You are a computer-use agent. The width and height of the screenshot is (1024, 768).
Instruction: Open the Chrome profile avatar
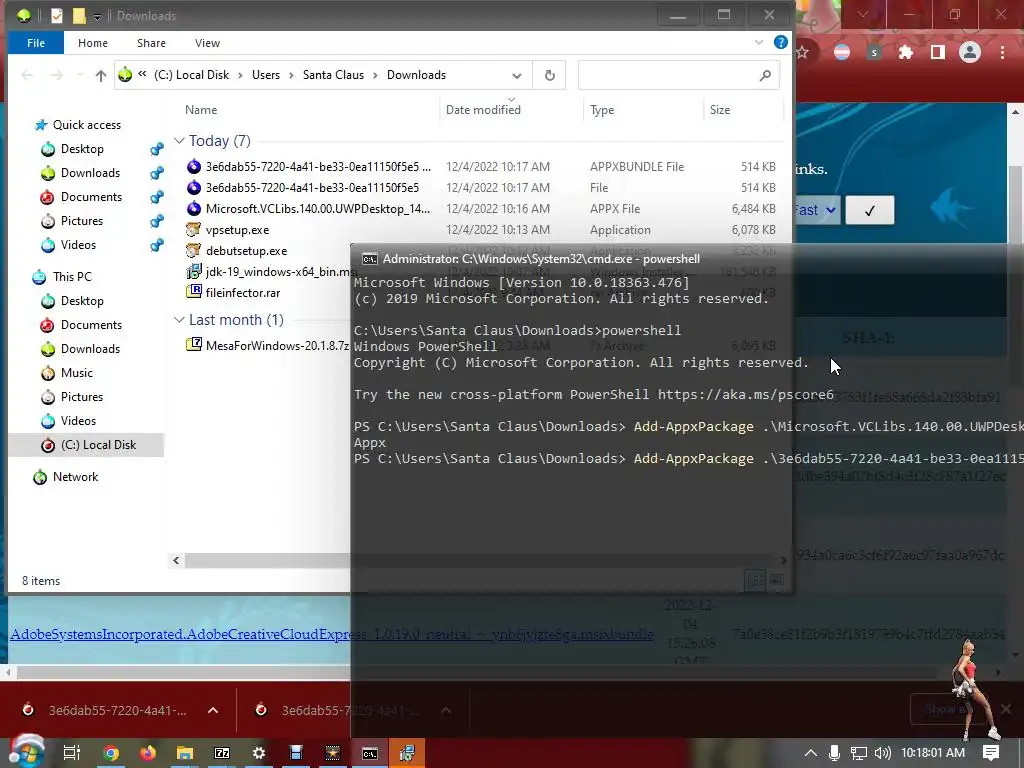tap(970, 52)
